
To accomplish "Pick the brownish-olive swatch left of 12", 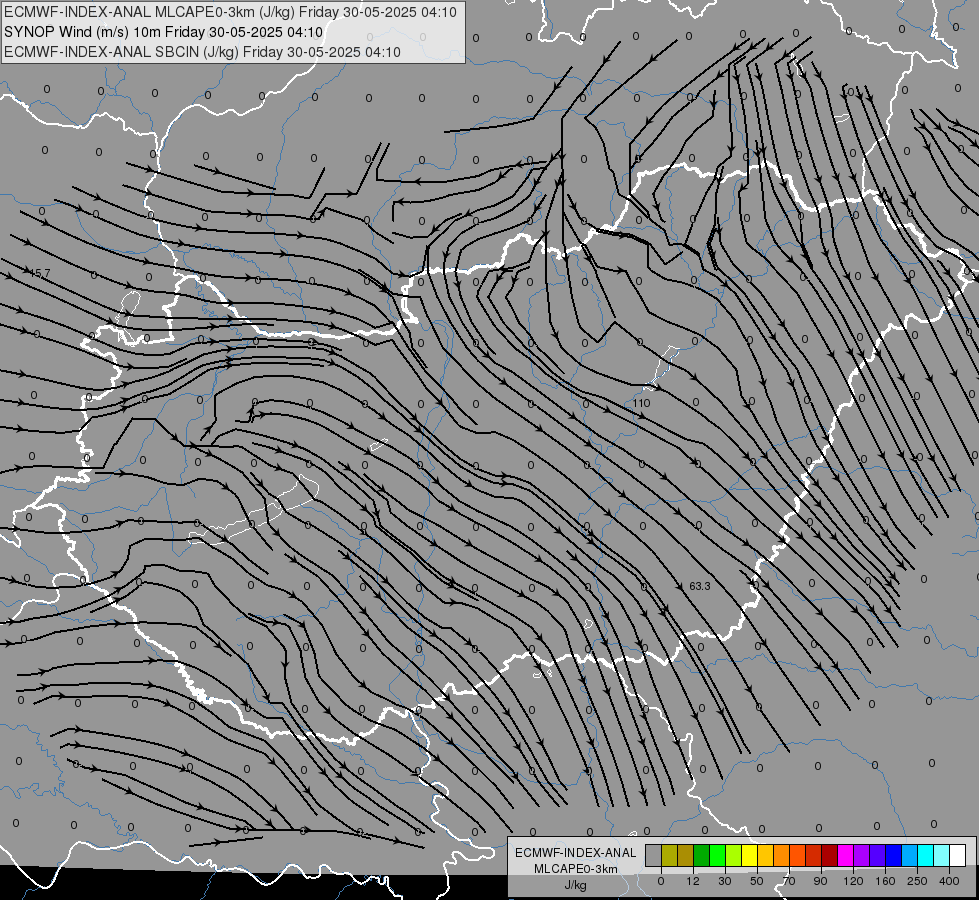I will pos(686,855).
